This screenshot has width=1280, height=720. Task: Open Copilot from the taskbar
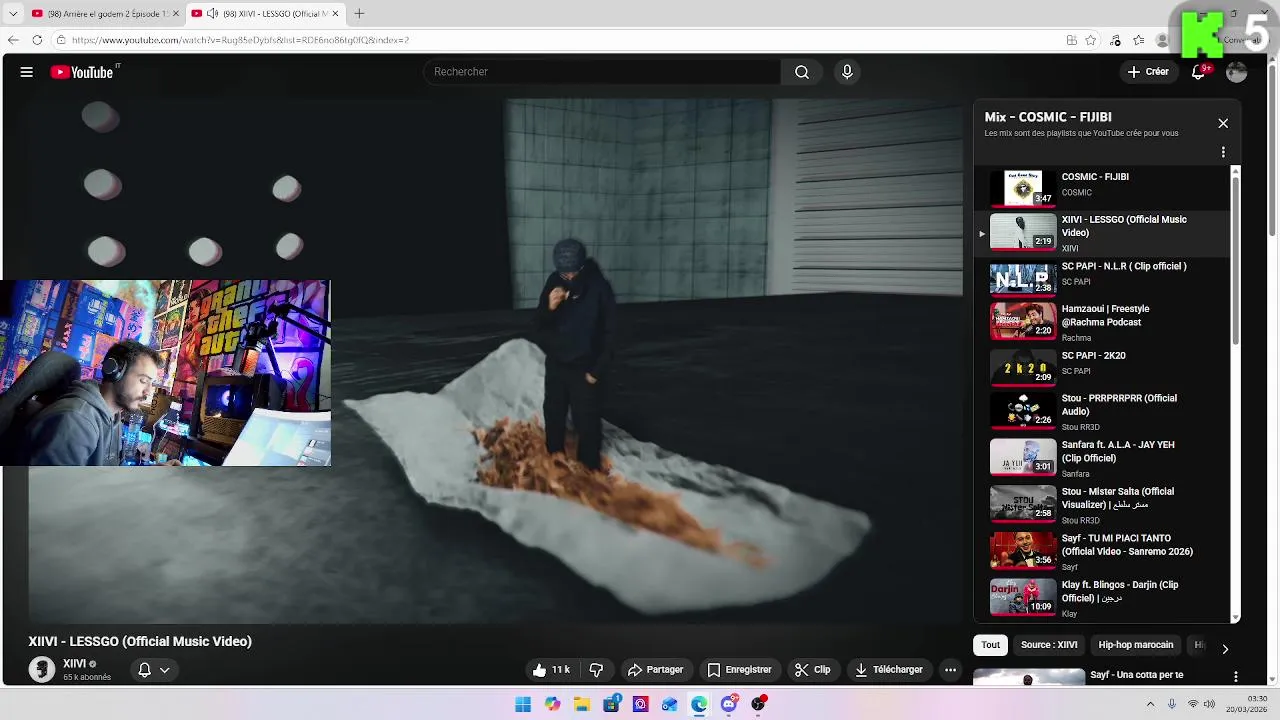(552, 705)
